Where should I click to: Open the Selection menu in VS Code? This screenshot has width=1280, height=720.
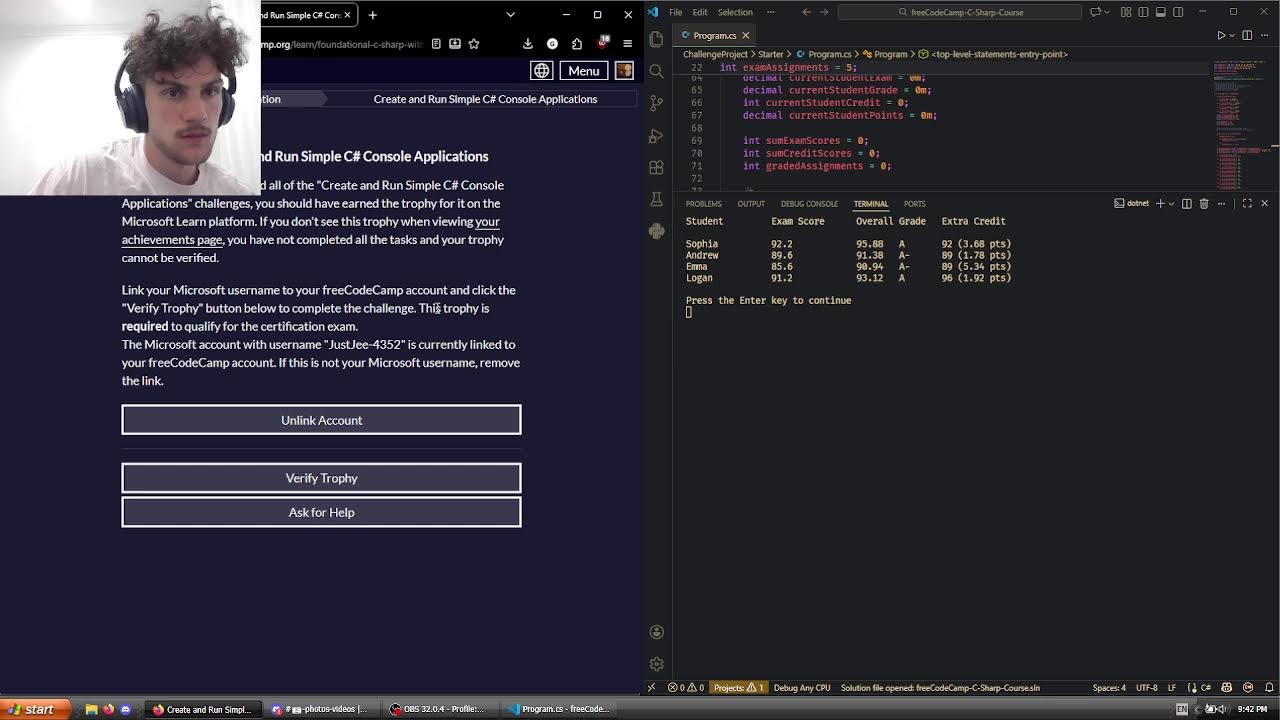pyautogui.click(x=735, y=12)
